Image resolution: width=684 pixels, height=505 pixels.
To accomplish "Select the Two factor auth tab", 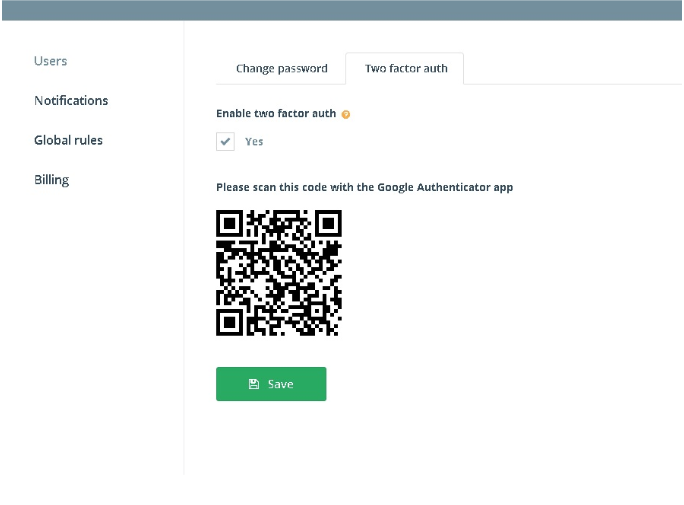I will click(406, 68).
